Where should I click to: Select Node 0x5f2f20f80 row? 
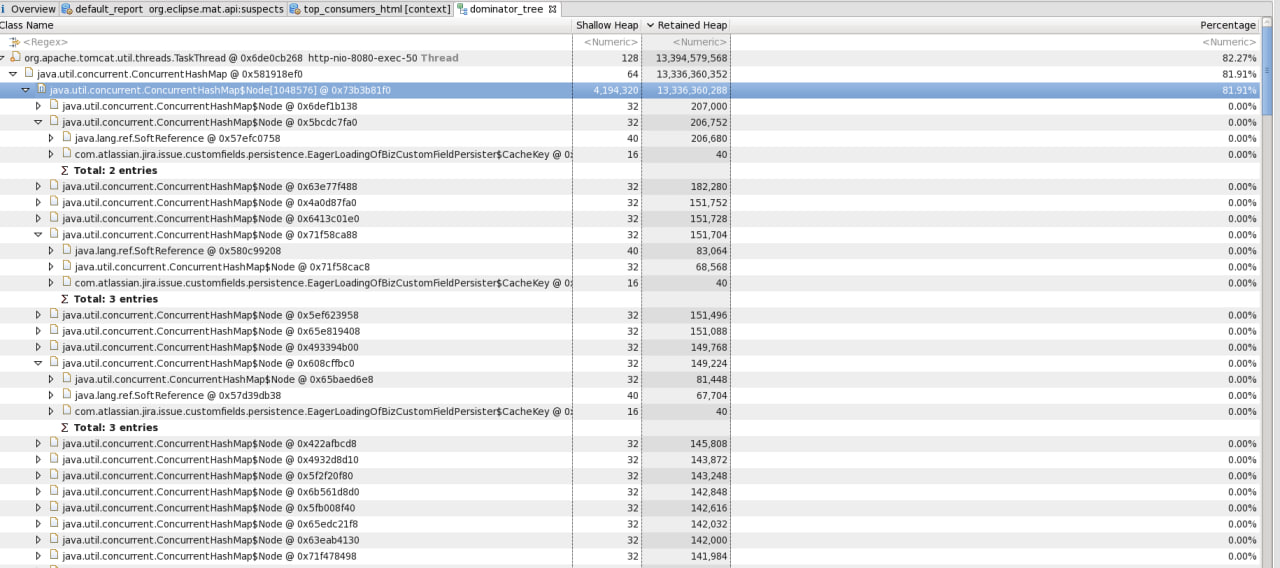[630, 475]
